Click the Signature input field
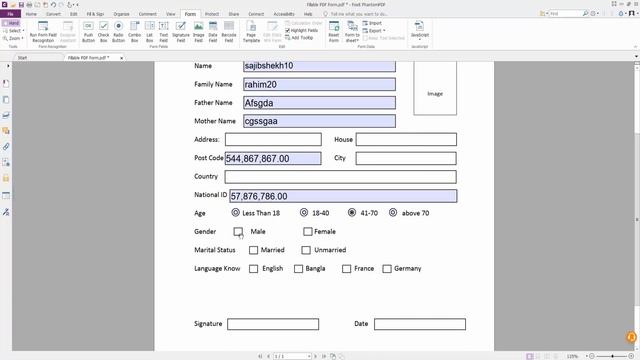This screenshot has width=640, height=360. [x=273, y=324]
